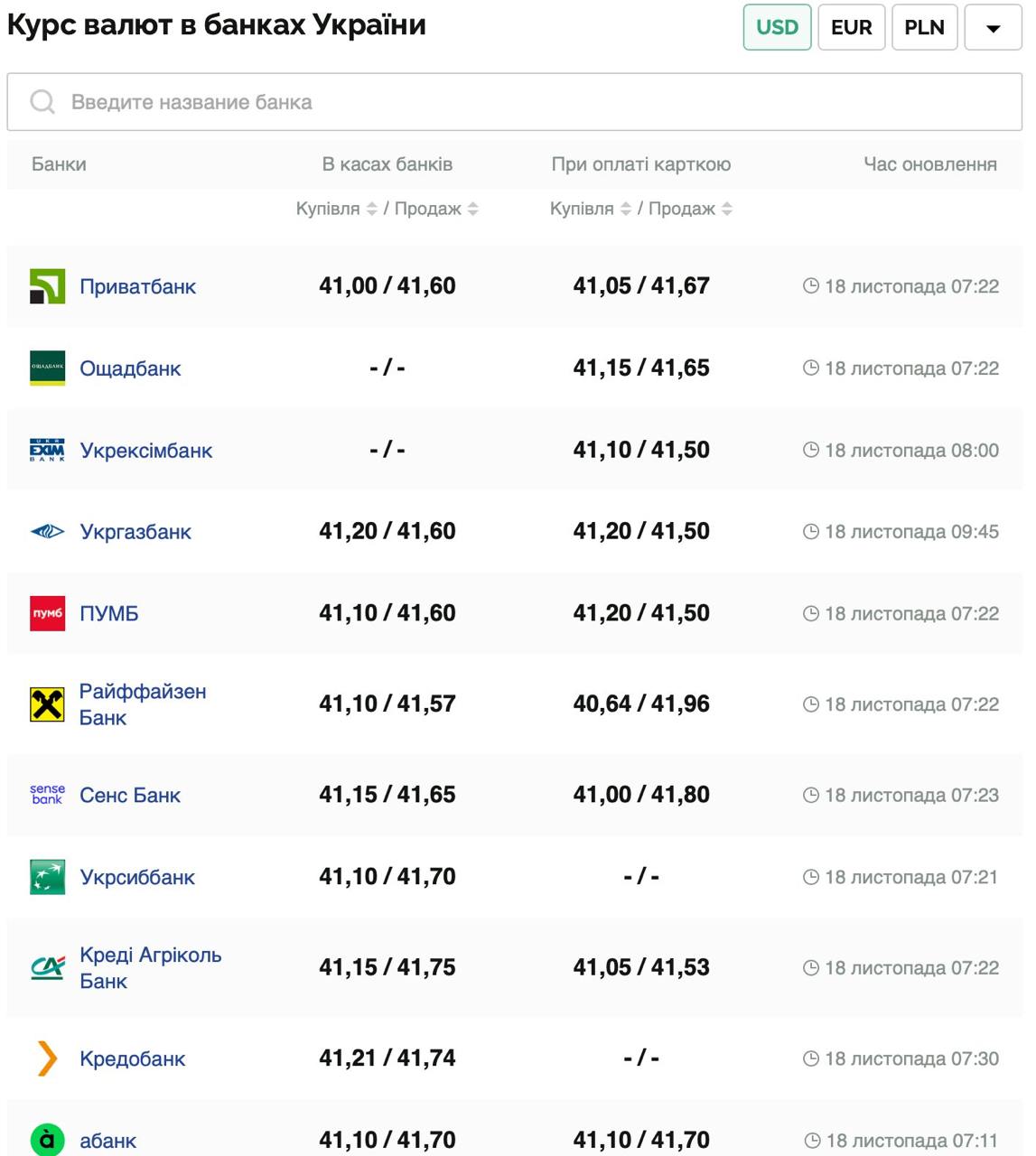The image size is (1036, 1156).
Task: Click the Приватбанк logo icon
Action: (47, 286)
